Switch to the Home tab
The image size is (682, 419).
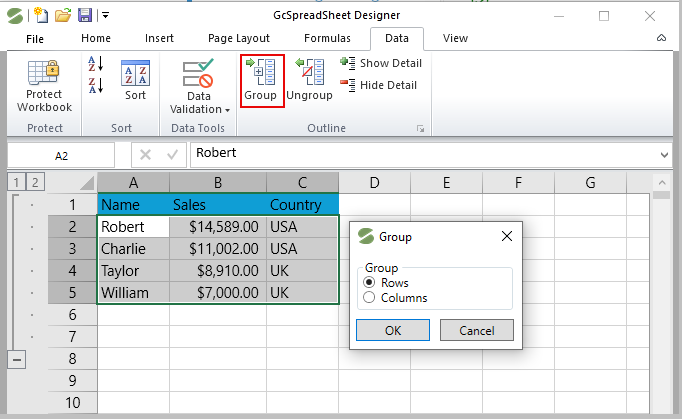96,38
